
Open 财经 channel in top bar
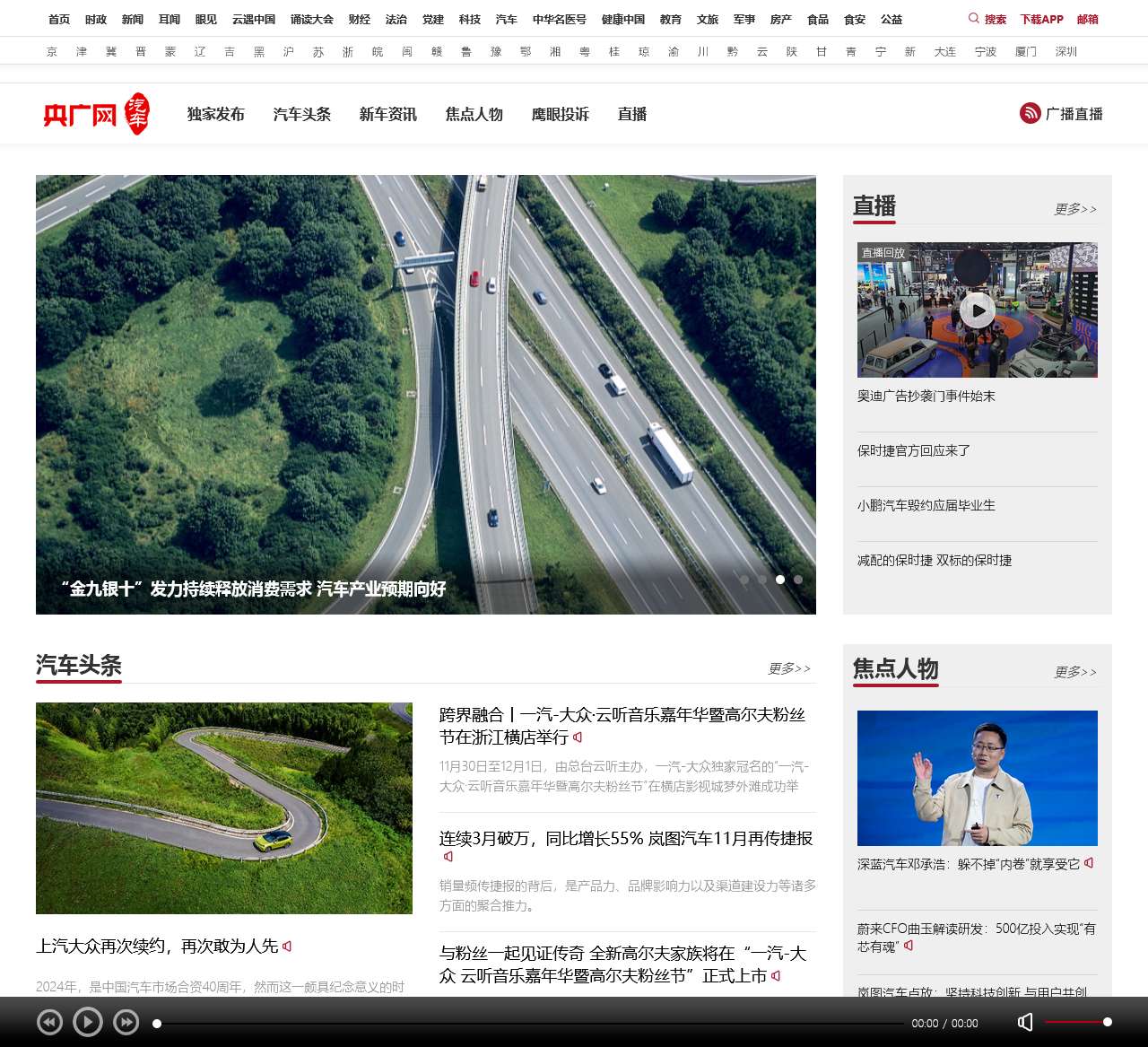click(360, 19)
